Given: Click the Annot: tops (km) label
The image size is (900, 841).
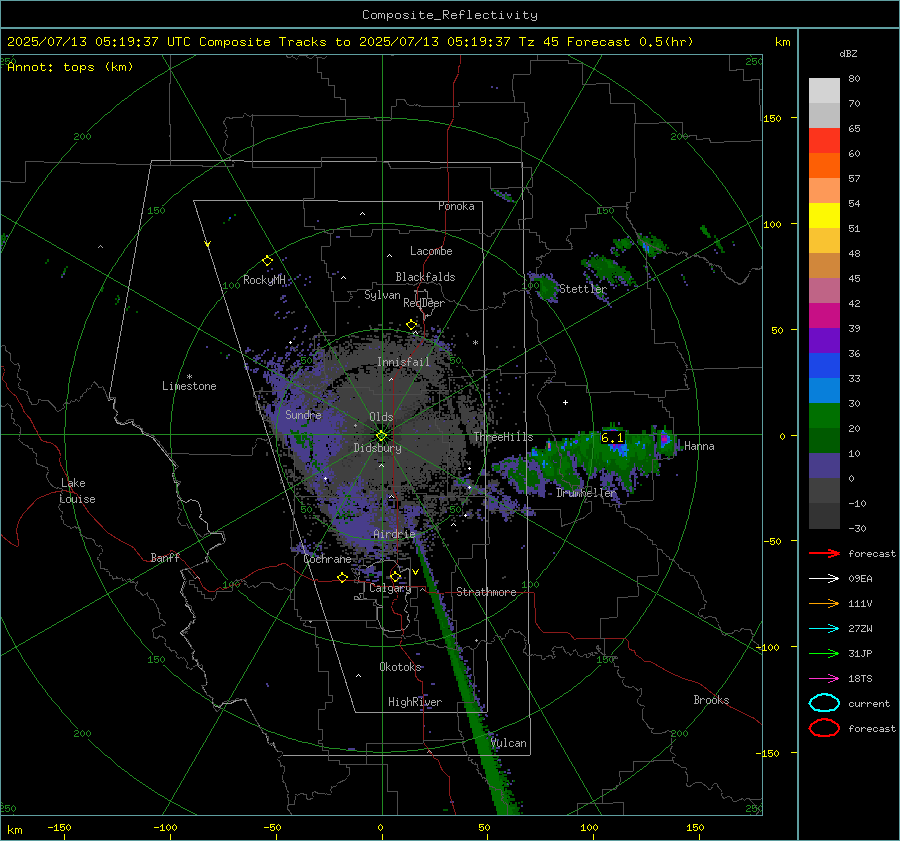Looking at the screenshot, I should (x=70, y=67).
